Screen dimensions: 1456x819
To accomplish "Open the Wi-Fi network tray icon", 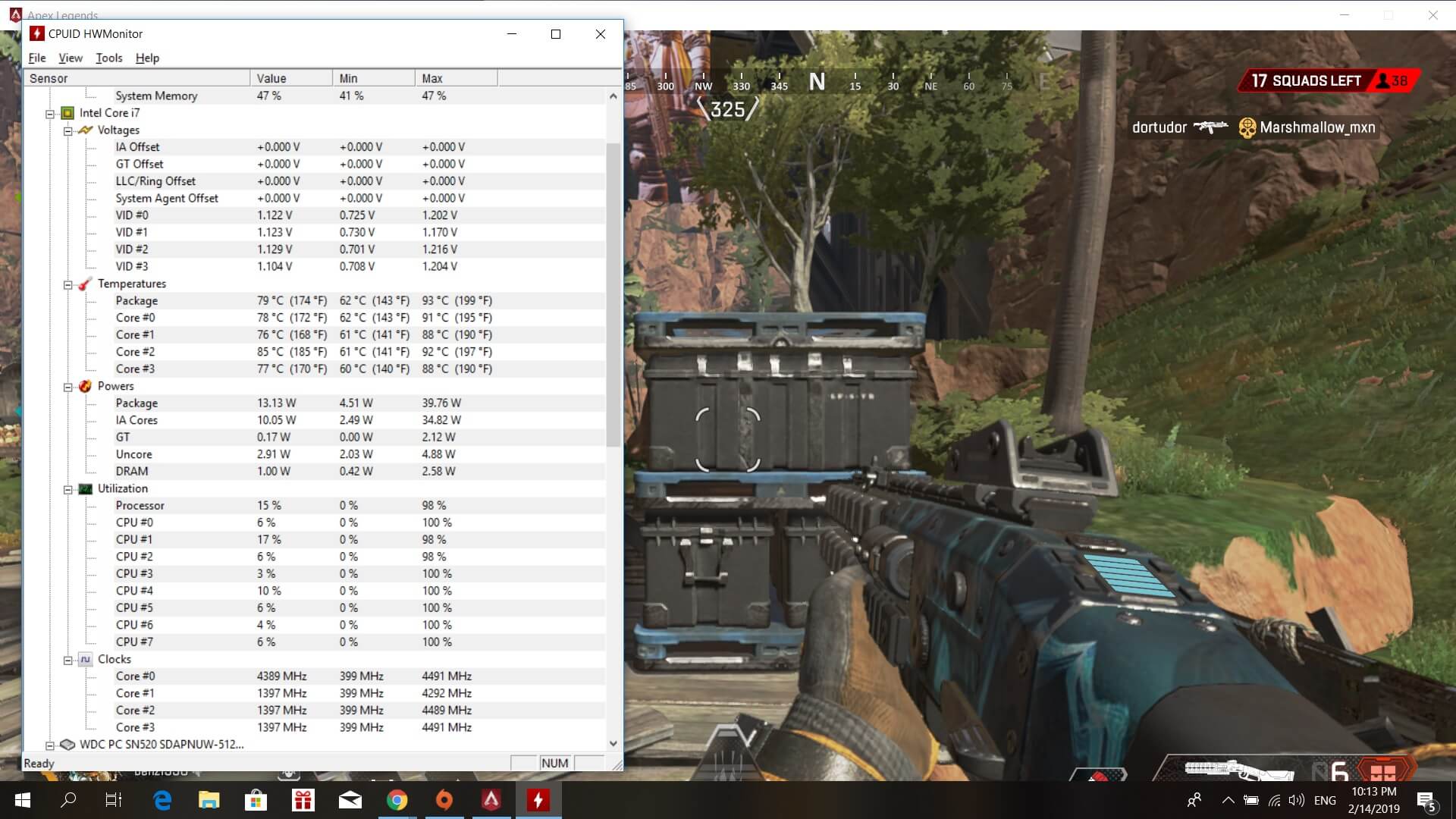I will (x=1275, y=800).
